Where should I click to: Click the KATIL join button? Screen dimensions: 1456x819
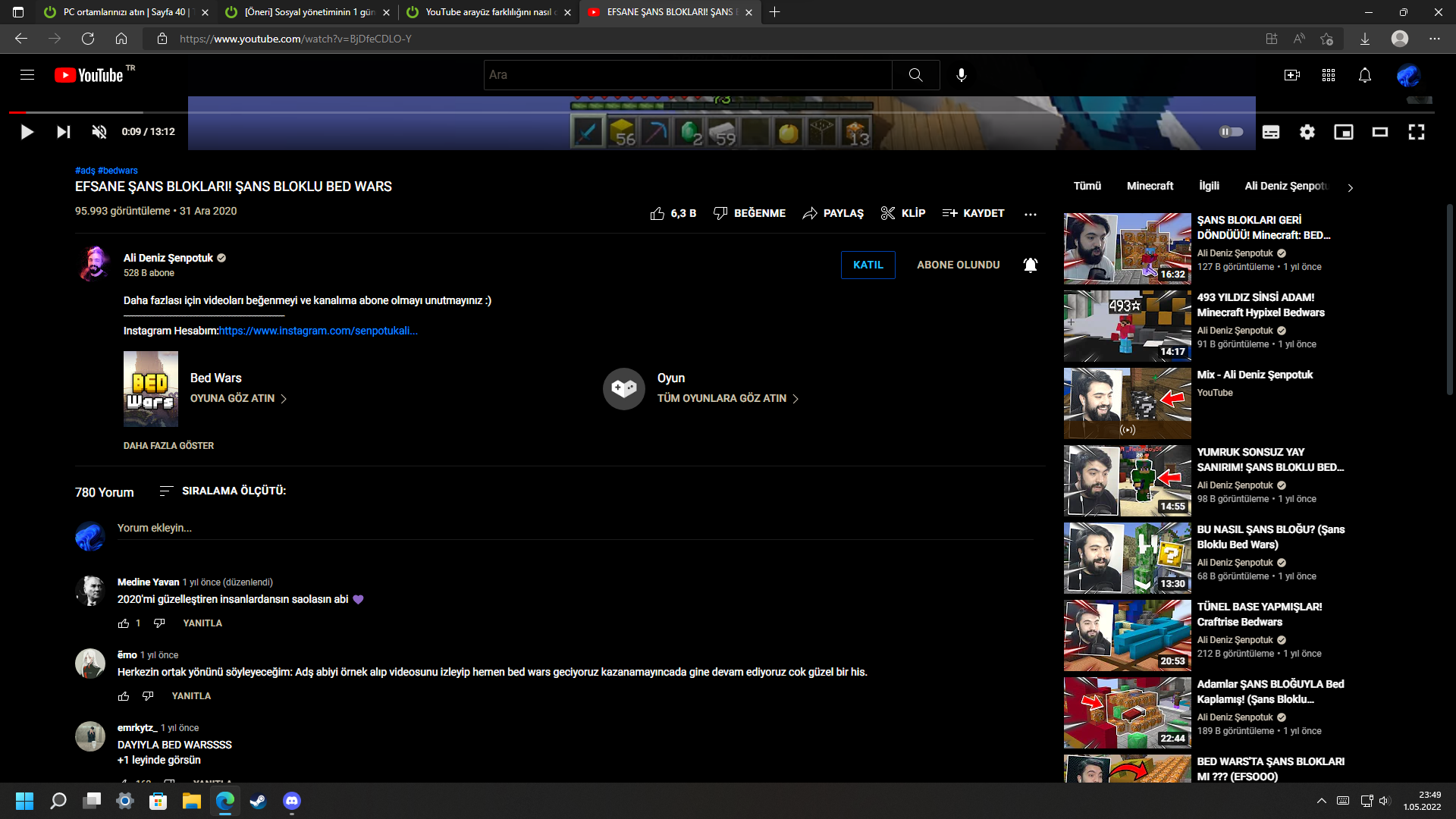pos(868,265)
